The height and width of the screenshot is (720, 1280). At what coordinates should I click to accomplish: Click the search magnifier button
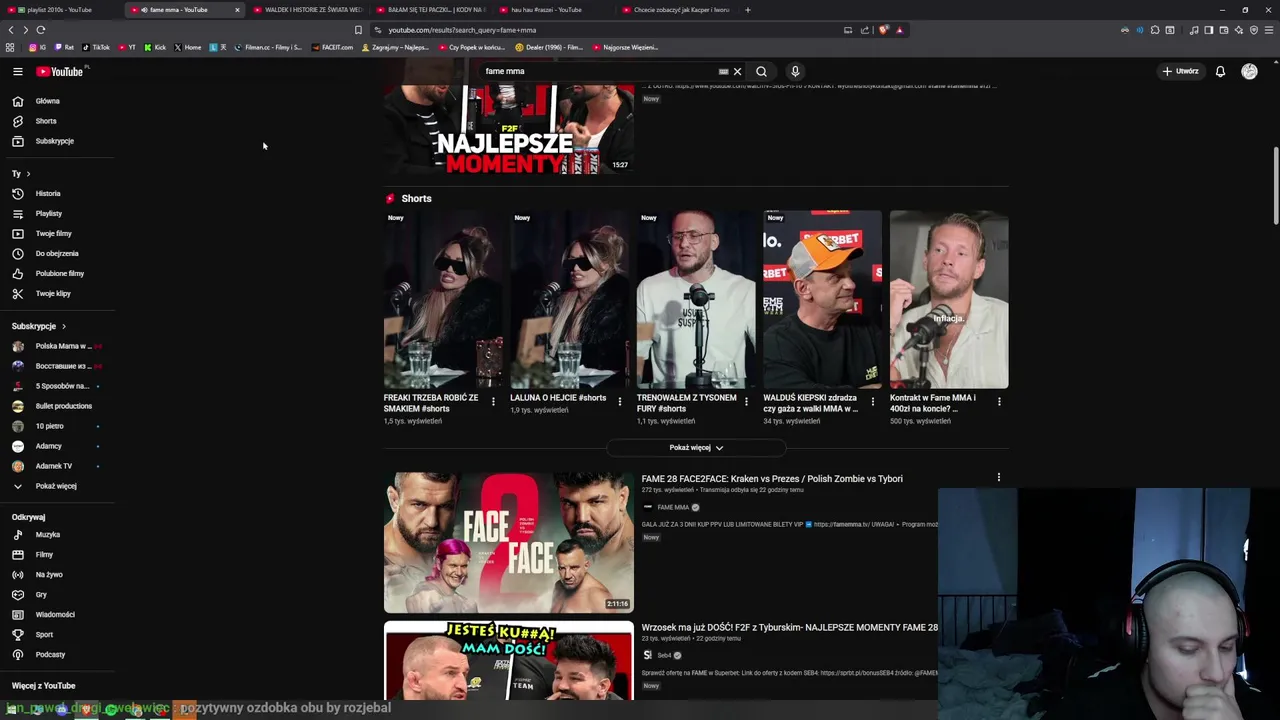click(761, 71)
